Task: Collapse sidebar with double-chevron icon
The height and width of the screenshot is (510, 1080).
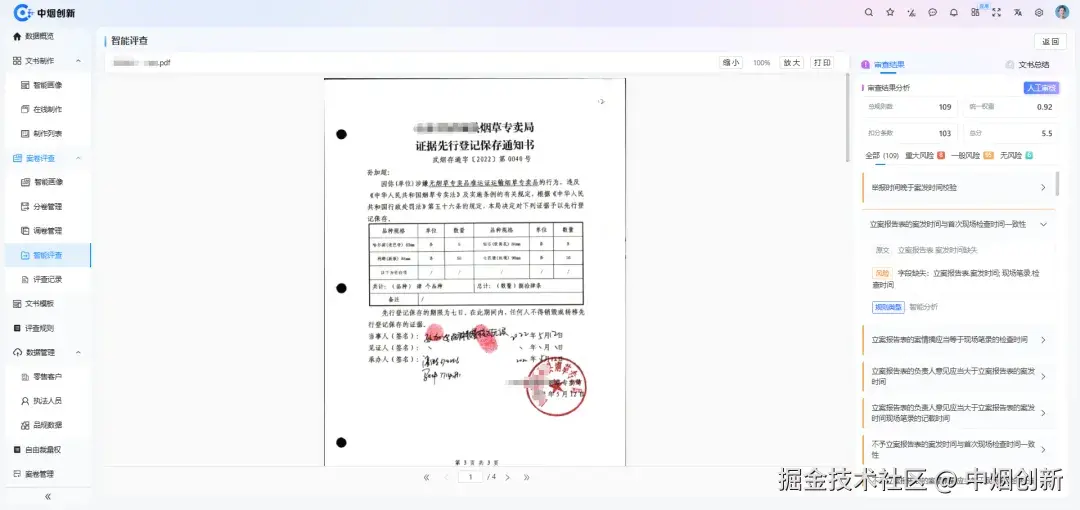Action: (48, 496)
